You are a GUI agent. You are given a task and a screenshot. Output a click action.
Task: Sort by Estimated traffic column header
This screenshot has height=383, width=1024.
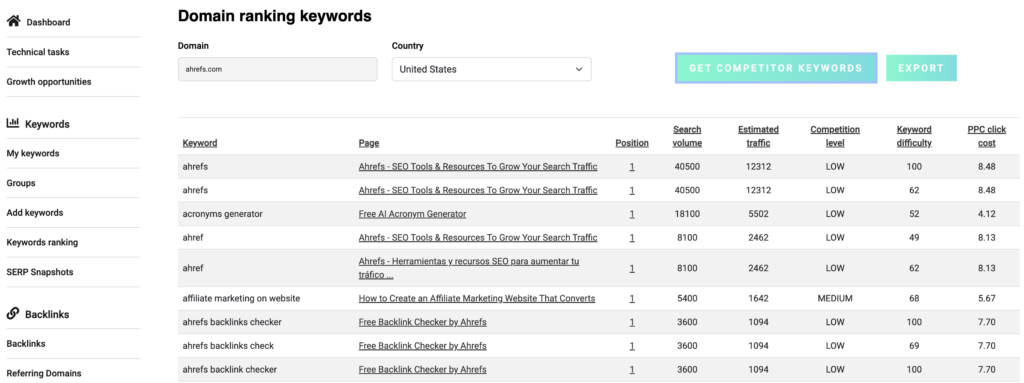click(x=758, y=136)
